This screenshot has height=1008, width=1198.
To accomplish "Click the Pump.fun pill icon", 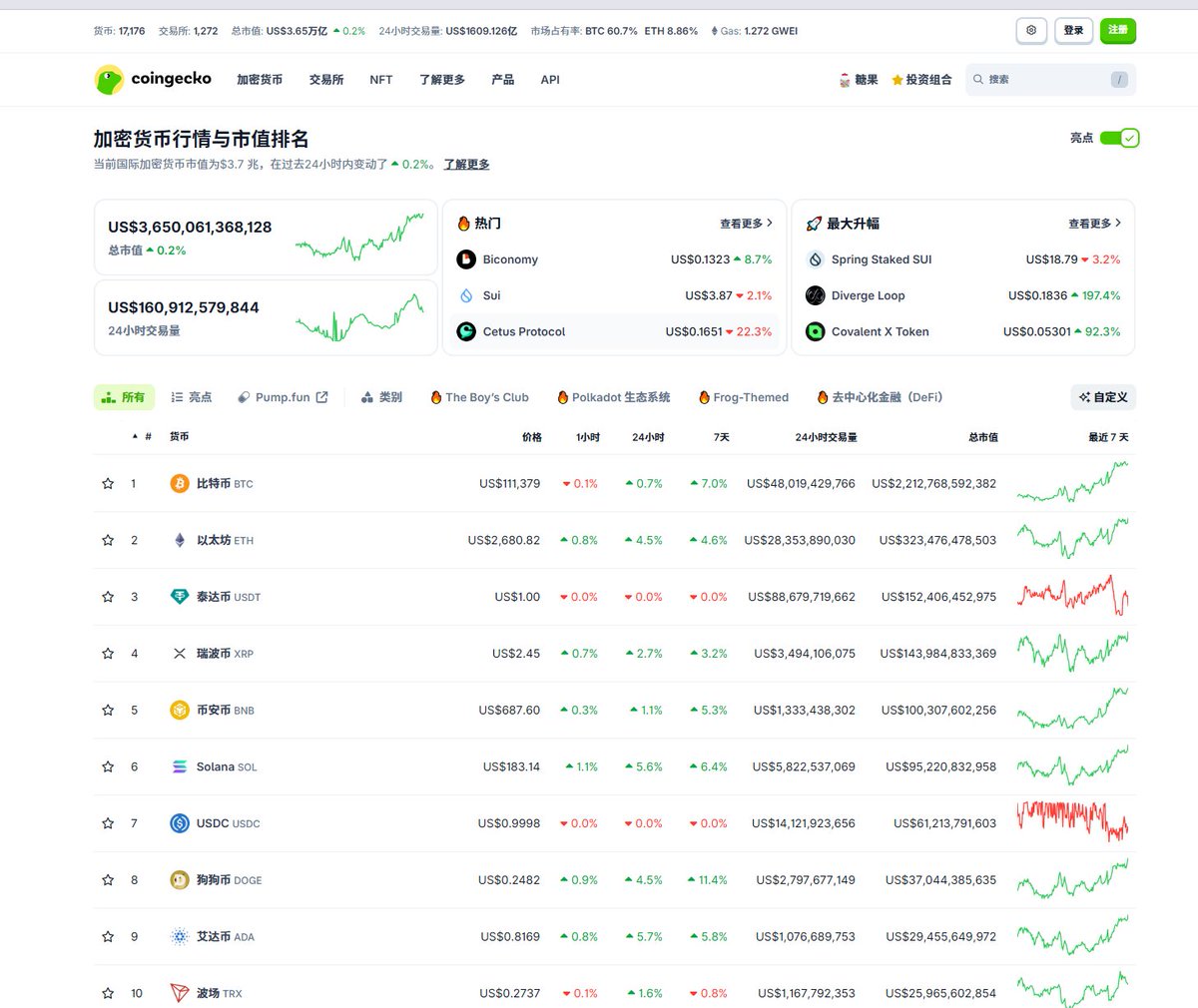I will click(244, 397).
